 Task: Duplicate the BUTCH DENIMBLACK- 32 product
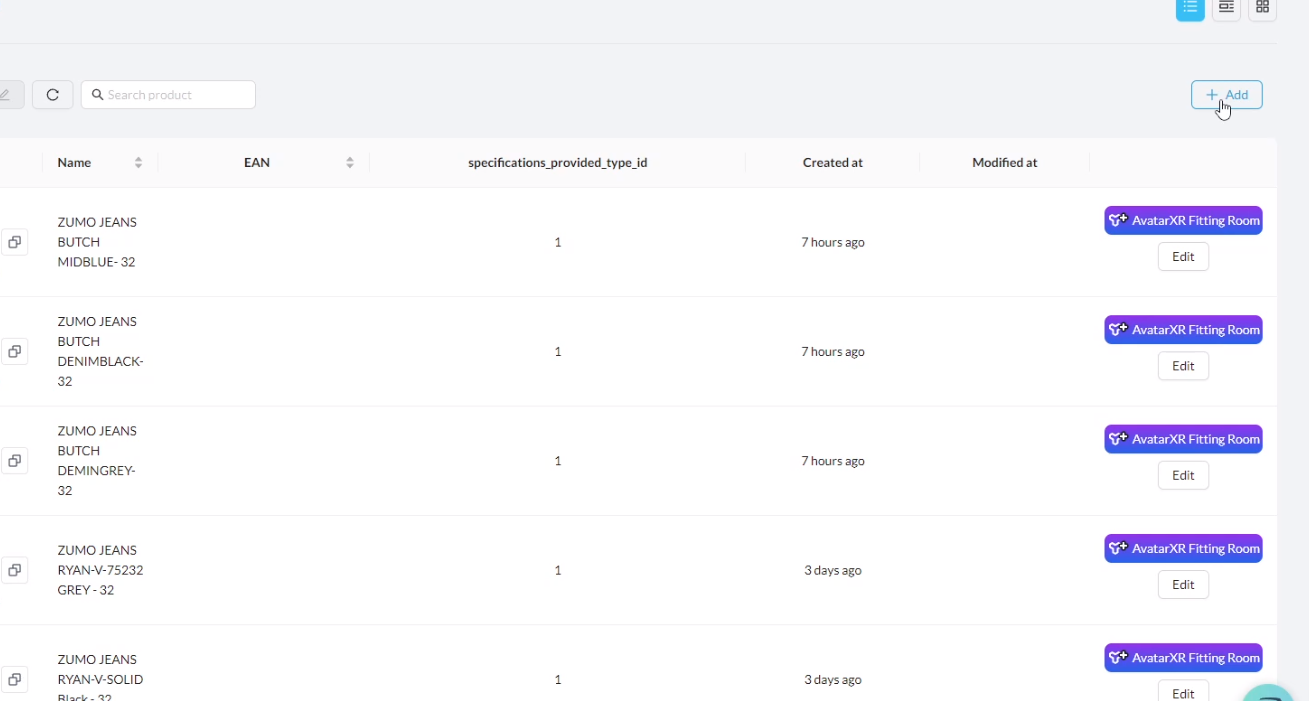tap(14, 352)
